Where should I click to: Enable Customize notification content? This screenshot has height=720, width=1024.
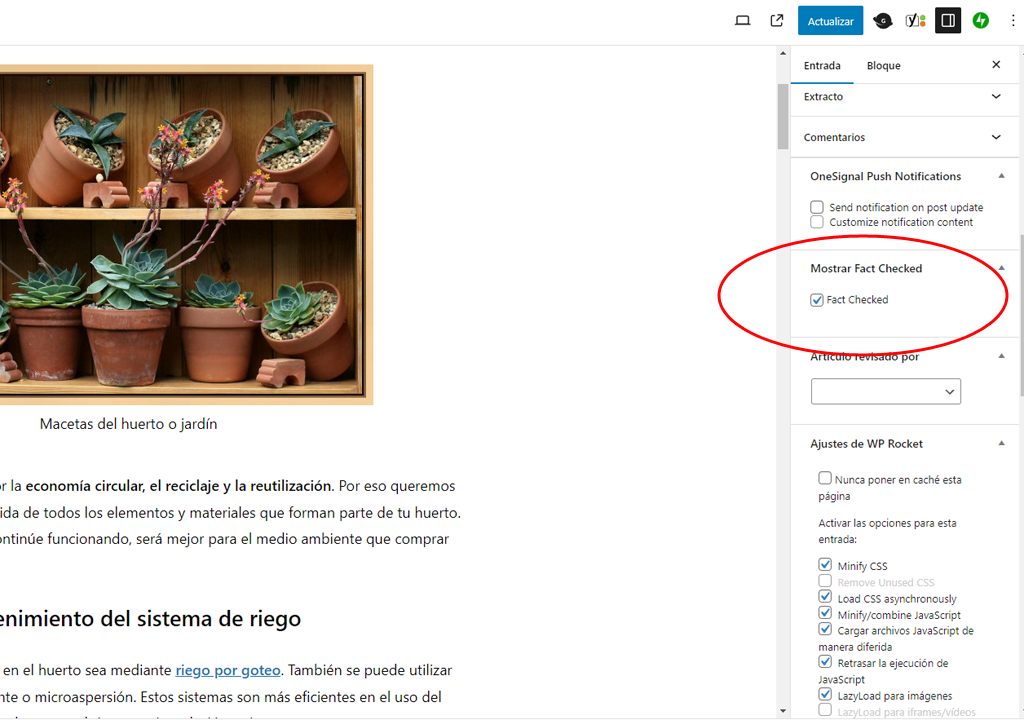[x=816, y=222]
